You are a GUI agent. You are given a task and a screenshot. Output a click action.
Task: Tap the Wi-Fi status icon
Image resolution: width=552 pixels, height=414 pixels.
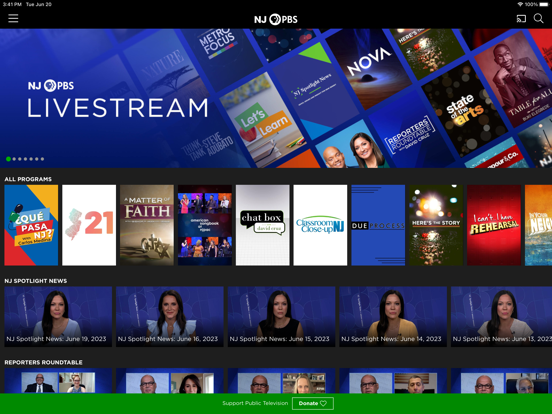coord(520,4)
